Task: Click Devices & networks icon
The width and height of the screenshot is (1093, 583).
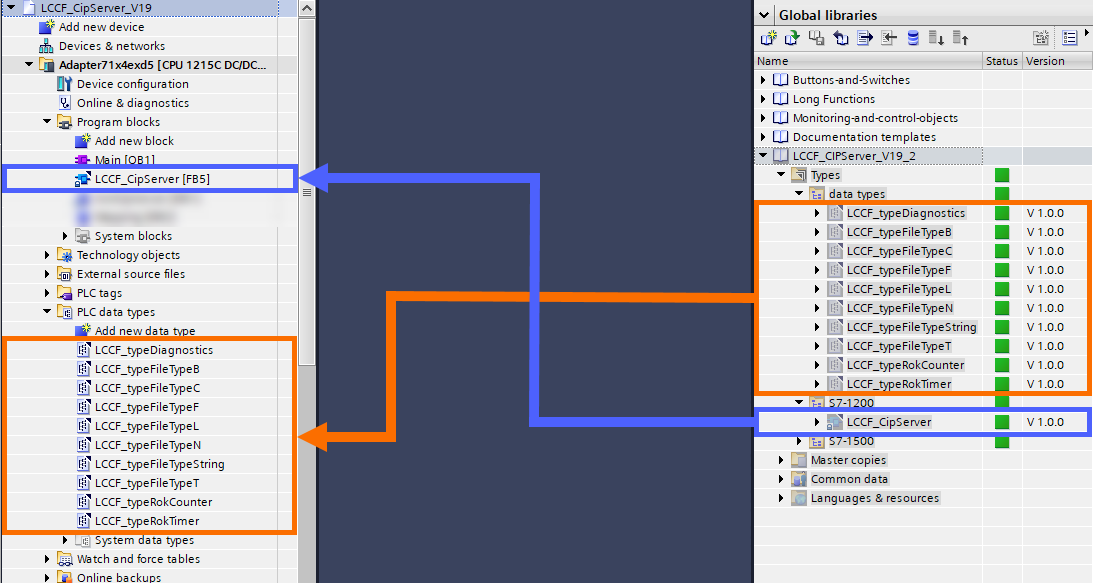Action: (46, 46)
